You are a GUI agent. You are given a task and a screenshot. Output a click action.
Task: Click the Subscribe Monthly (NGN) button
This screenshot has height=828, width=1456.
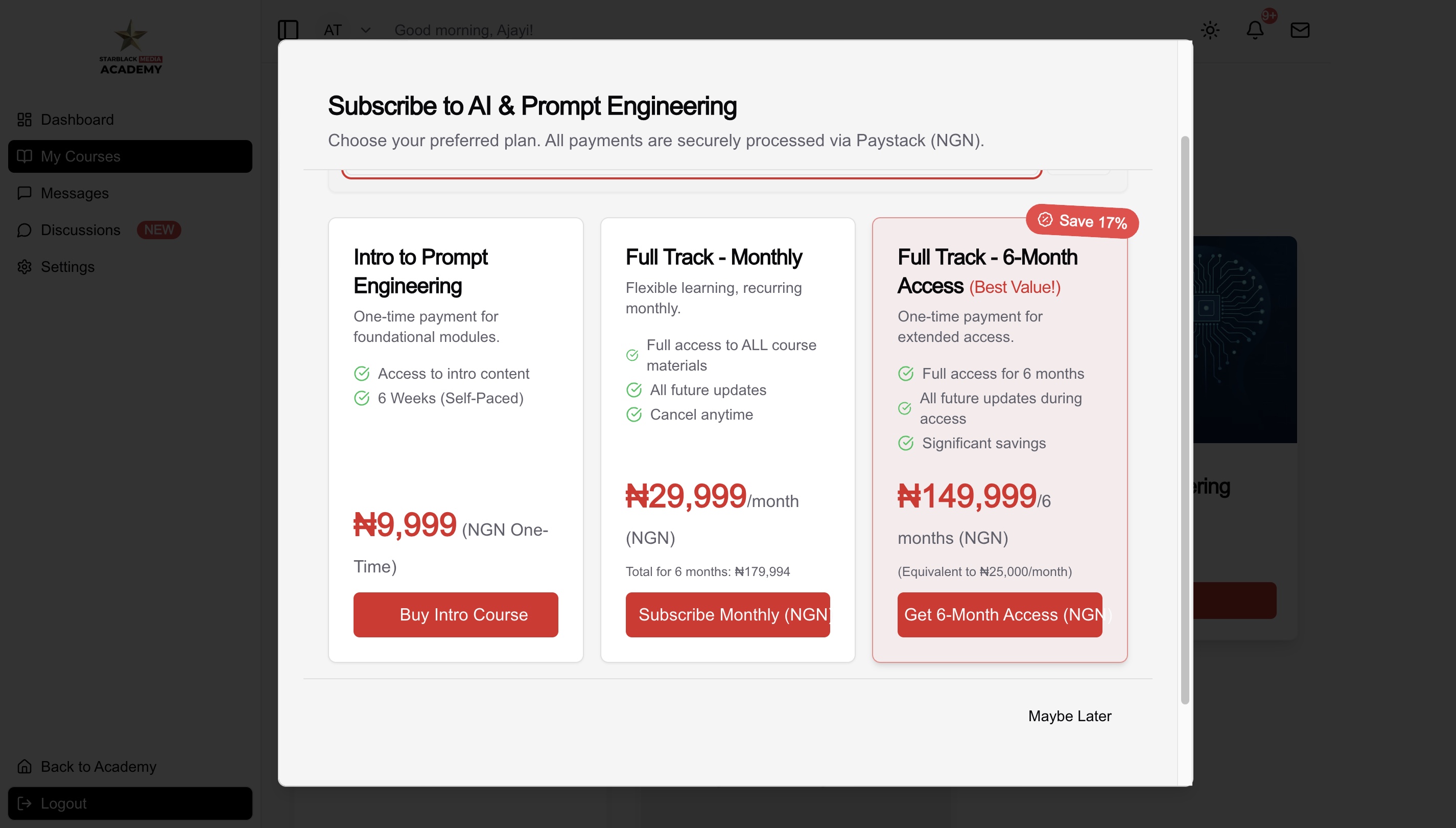[x=728, y=614]
